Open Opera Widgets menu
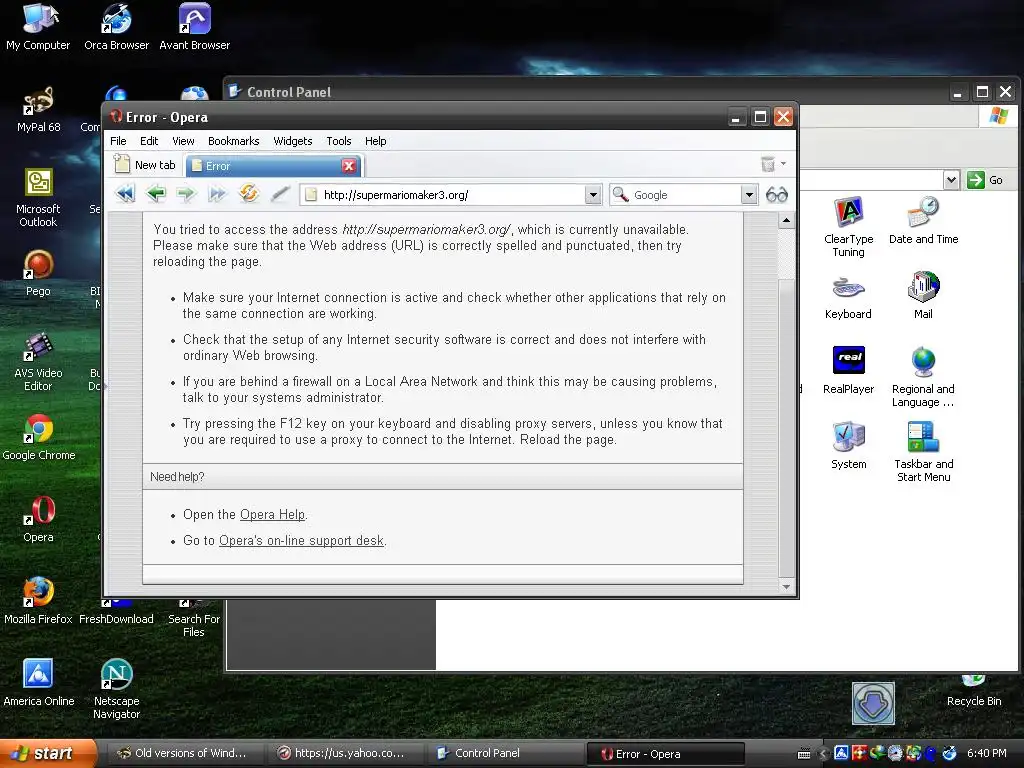Image resolution: width=1024 pixels, height=768 pixels. [x=293, y=141]
